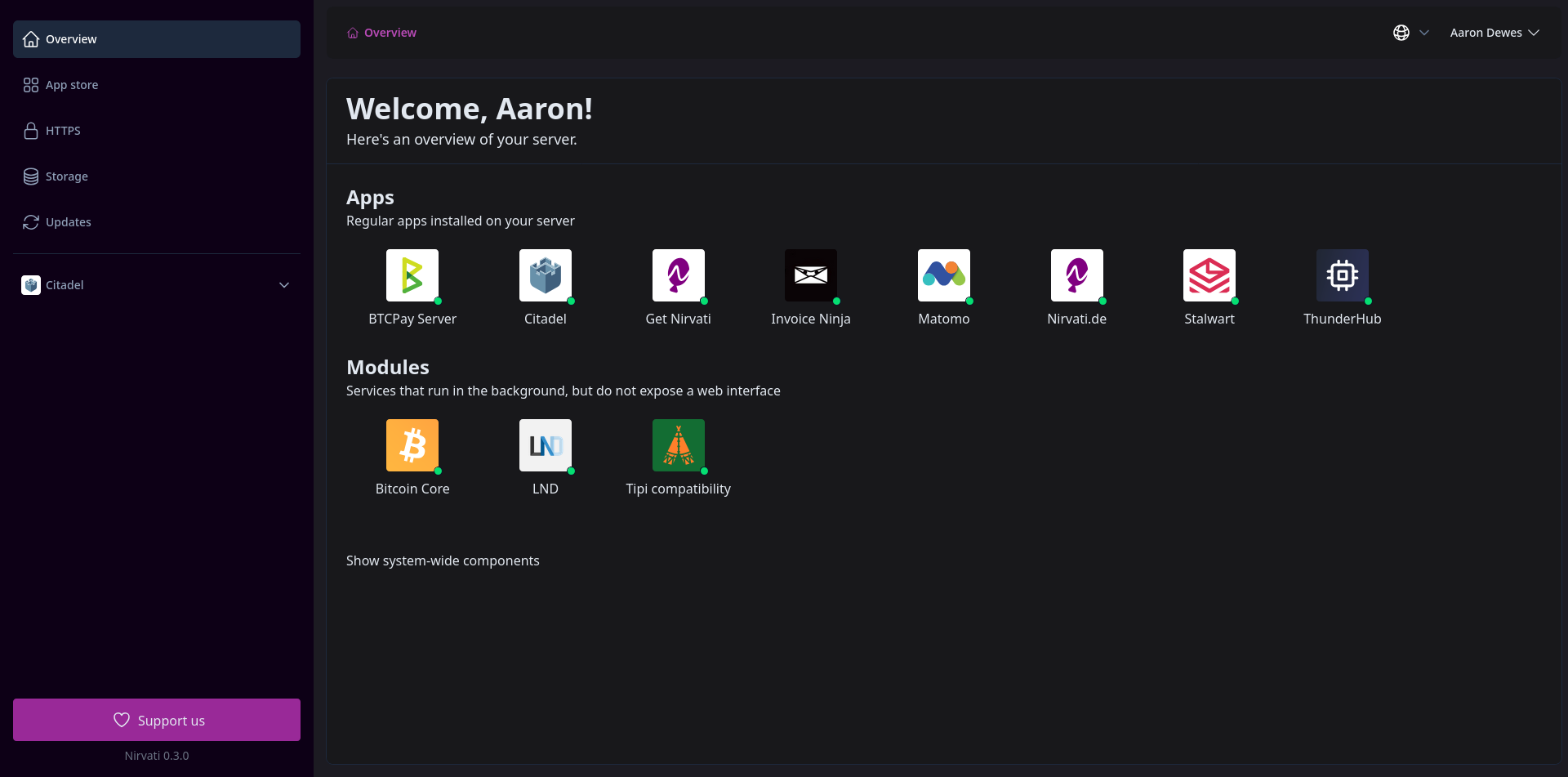Open the Updates page
1568x777 pixels.
(68, 222)
